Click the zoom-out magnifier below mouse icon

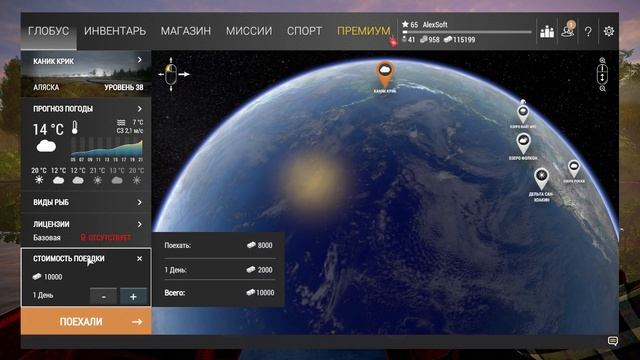coord(602,88)
